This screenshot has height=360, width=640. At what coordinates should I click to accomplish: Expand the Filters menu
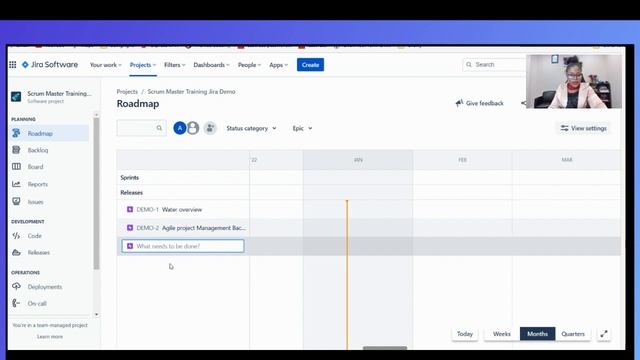[x=175, y=65]
